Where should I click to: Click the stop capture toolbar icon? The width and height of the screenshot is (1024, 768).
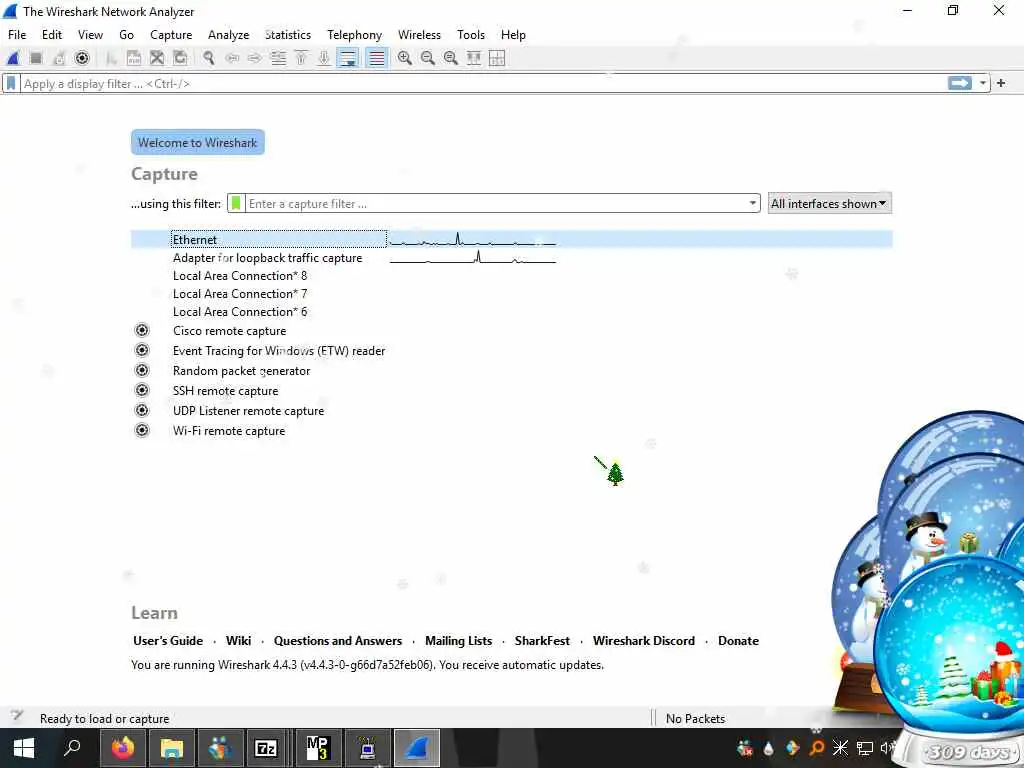click(36, 58)
